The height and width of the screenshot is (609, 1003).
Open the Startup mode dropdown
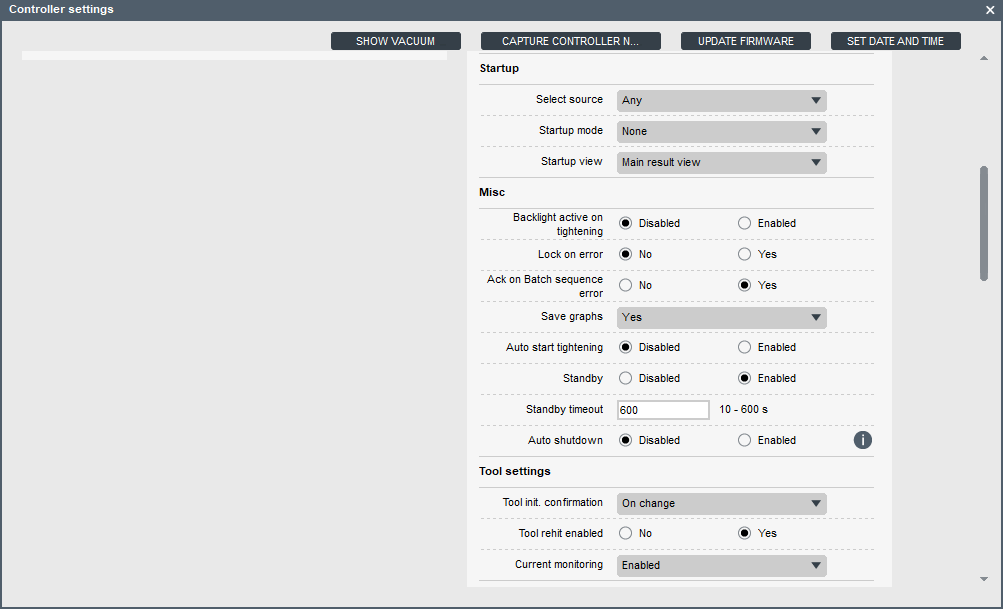click(722, 131)
